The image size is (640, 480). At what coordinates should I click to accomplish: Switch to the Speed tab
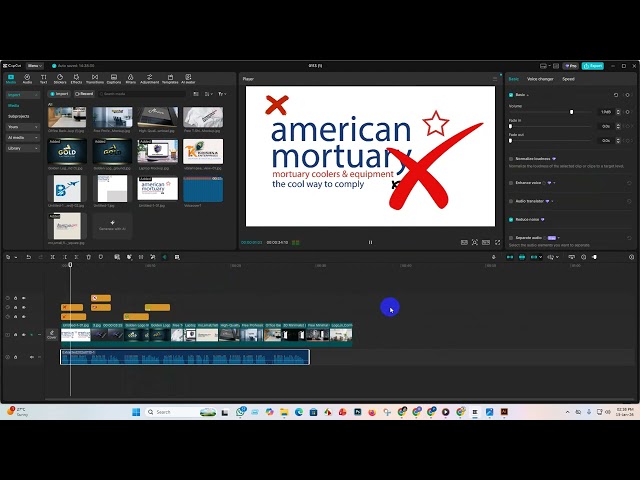click(x=568, y=79)
